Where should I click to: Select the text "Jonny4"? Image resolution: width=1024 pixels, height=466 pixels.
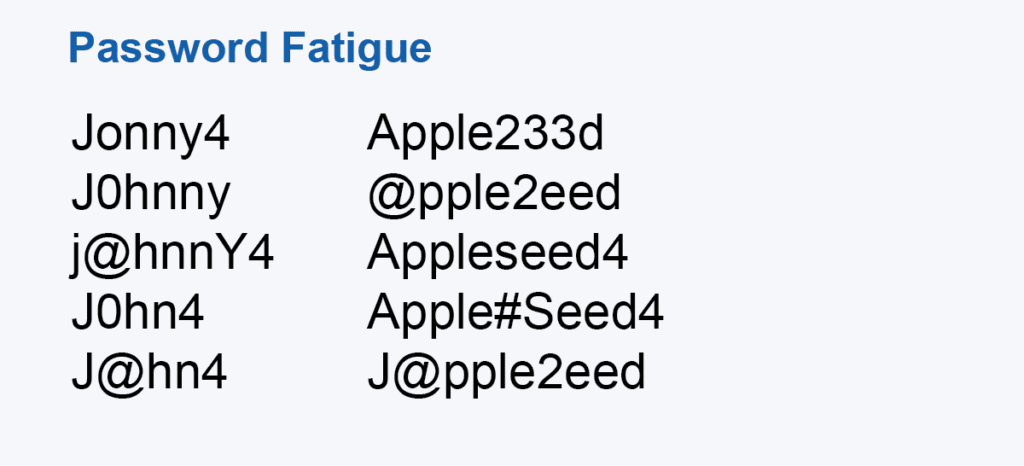(150, 135)
